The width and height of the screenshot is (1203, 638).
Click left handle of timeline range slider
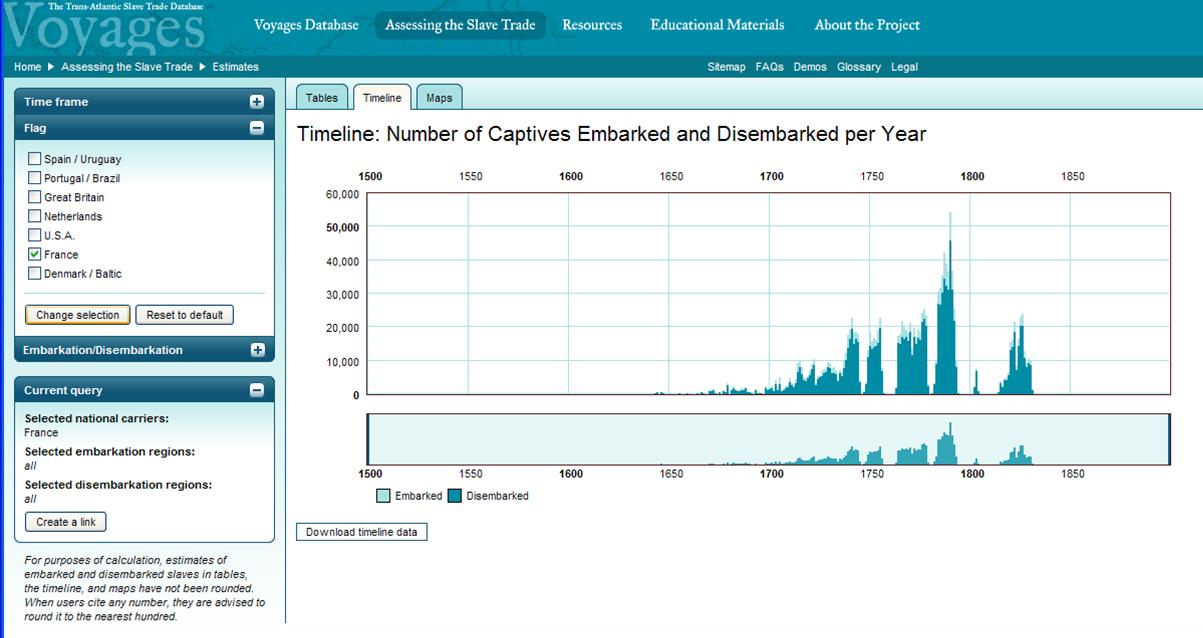coord(368,439)
